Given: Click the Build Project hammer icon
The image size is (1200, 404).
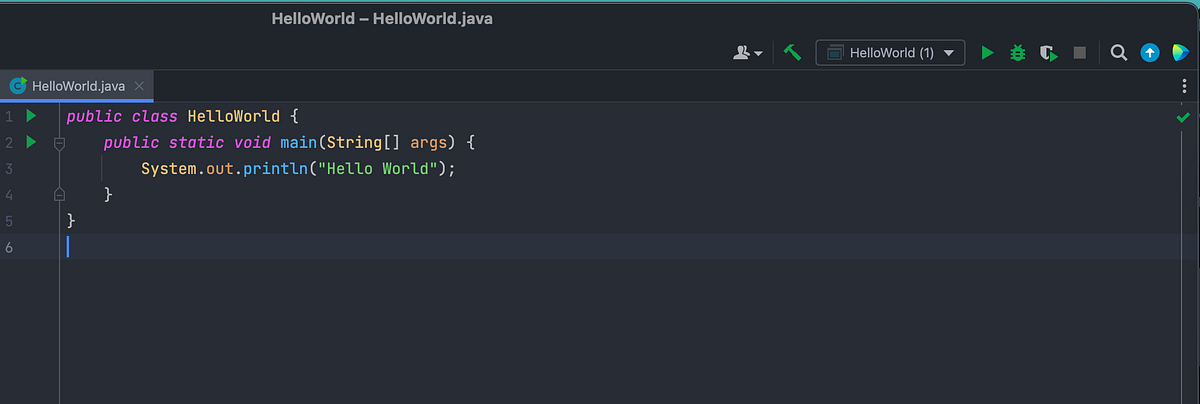Looking at the screenshot, I should coord(792,53).
